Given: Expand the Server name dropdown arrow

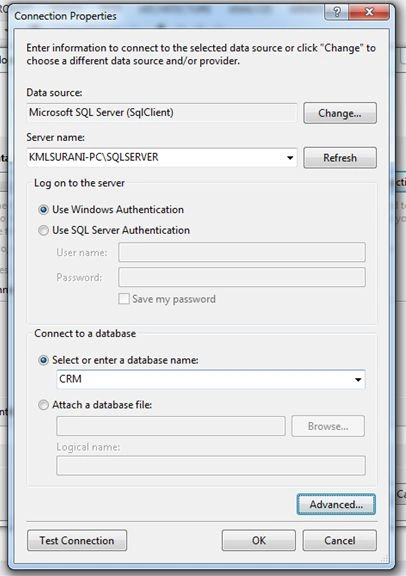Looking at the screenshot, I should point(290,158).
